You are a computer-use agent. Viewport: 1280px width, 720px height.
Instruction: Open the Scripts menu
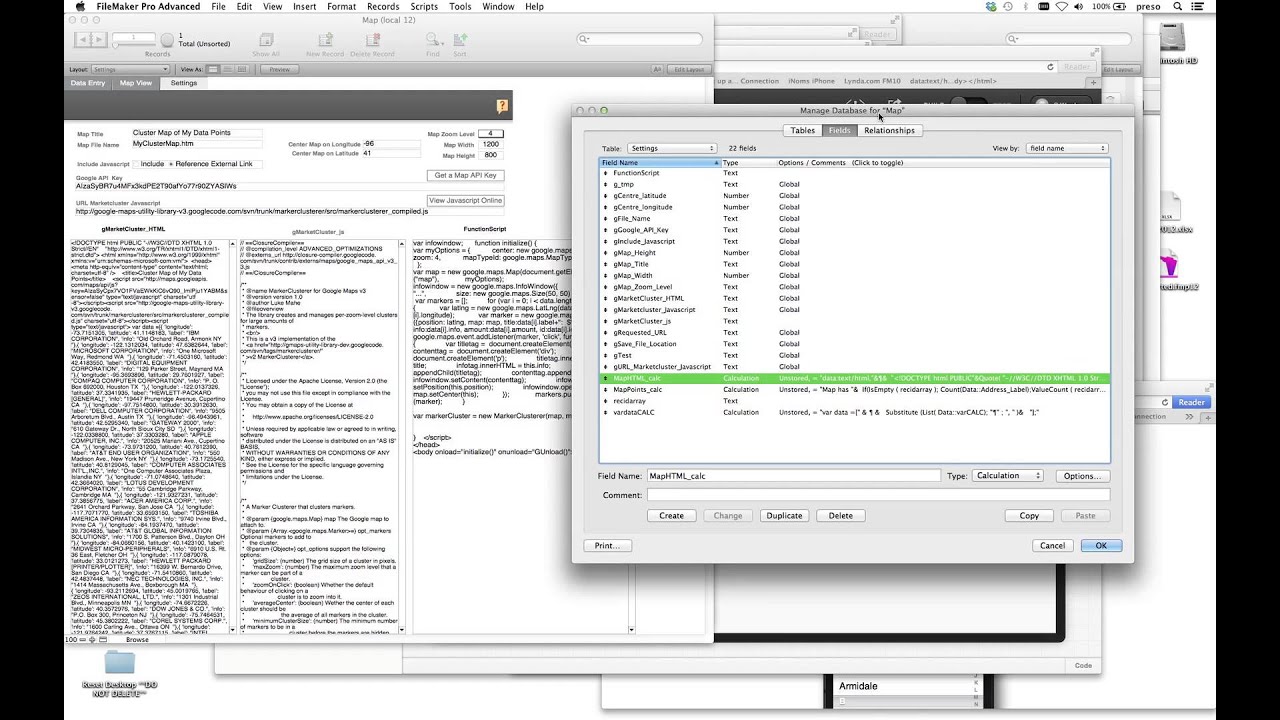click(424, 7)
